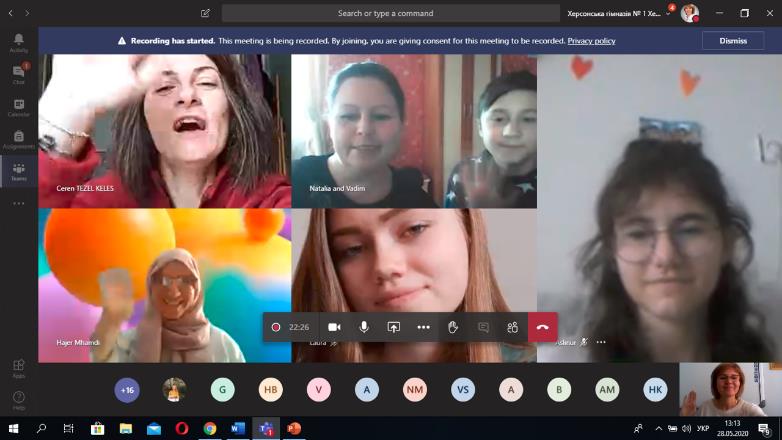Turn off the camera in the meeting toolbar
Viewport: 782px width, 440px height.
click(334, 327)
